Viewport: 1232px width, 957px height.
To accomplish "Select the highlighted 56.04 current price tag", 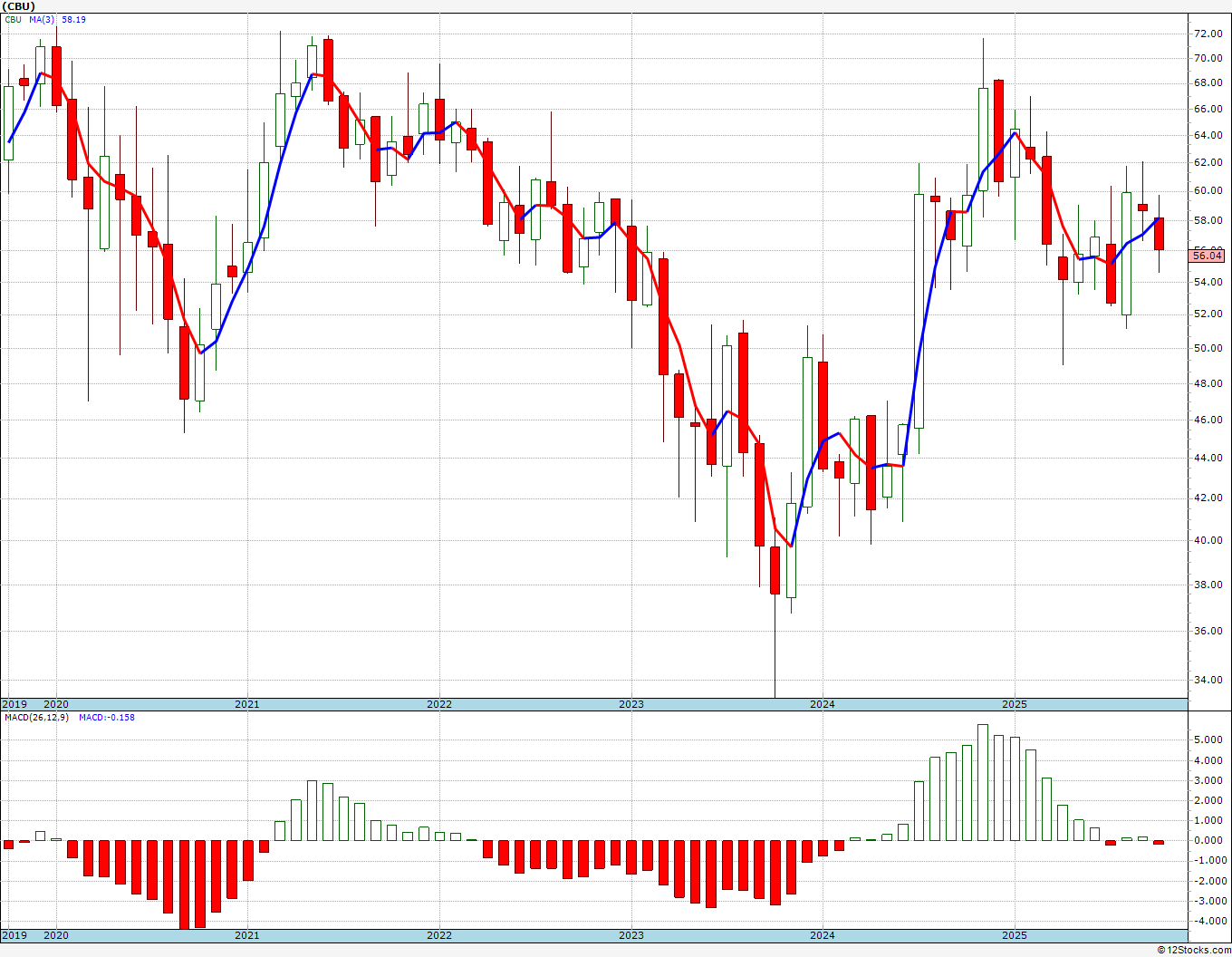I will [x=1208, y=256].
